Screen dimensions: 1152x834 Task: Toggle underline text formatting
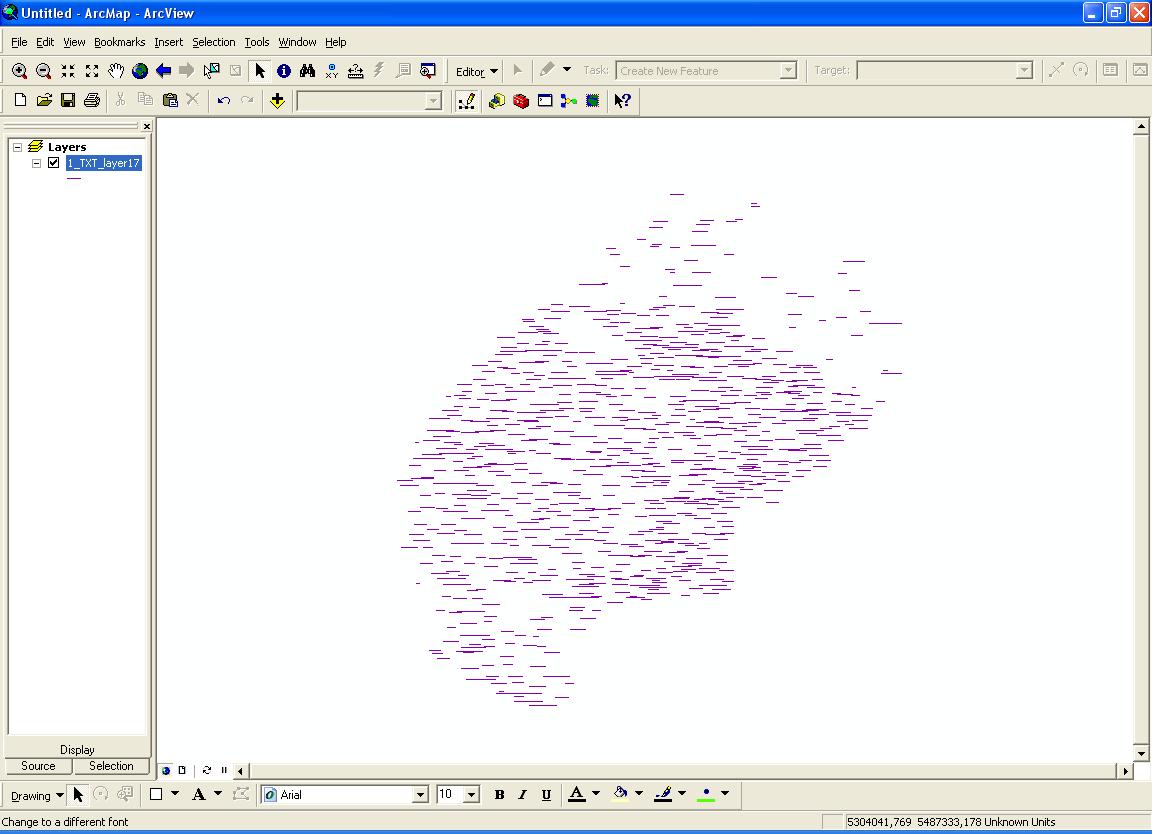(x=546, y=794)
